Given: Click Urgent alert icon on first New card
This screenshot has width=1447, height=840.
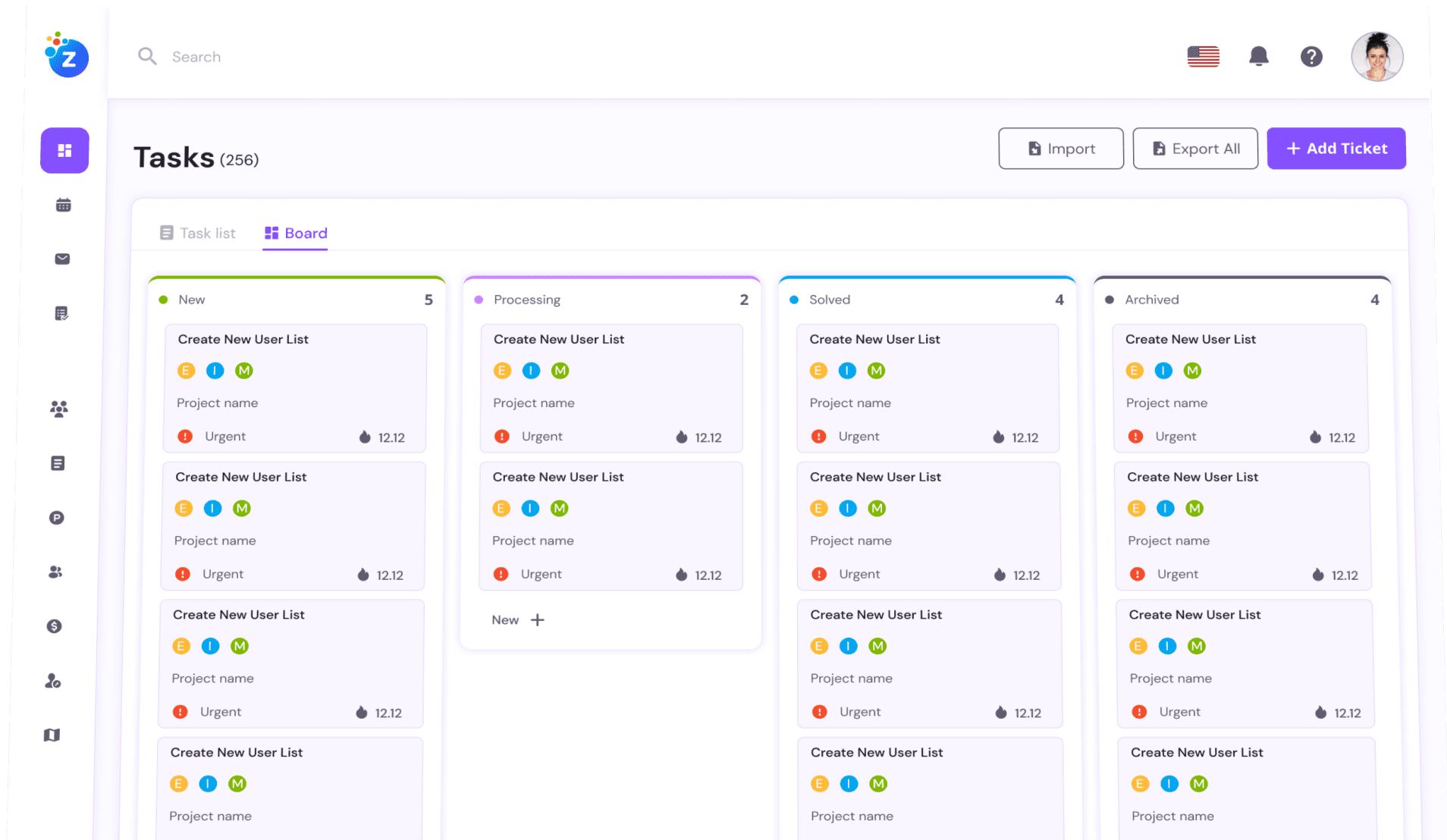Looking at the screenshot, I should (184, 437).
